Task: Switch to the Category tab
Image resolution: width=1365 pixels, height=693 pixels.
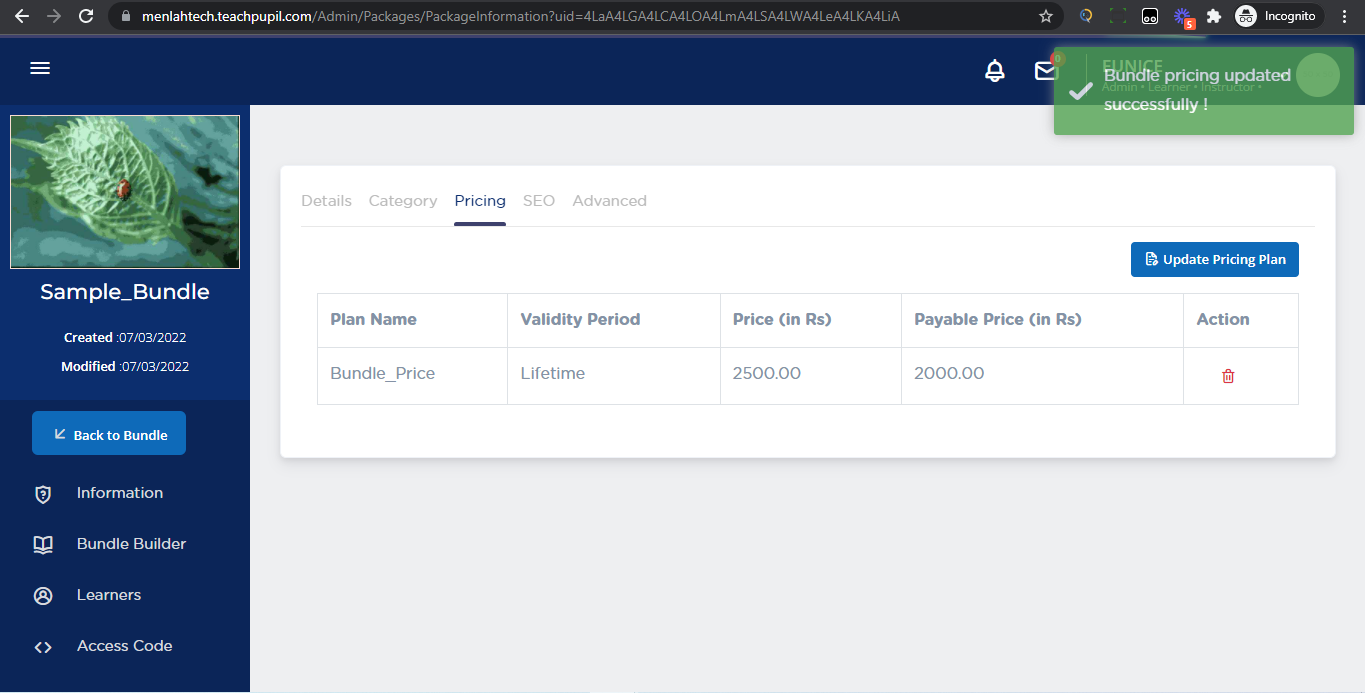Action: (403, 201)
